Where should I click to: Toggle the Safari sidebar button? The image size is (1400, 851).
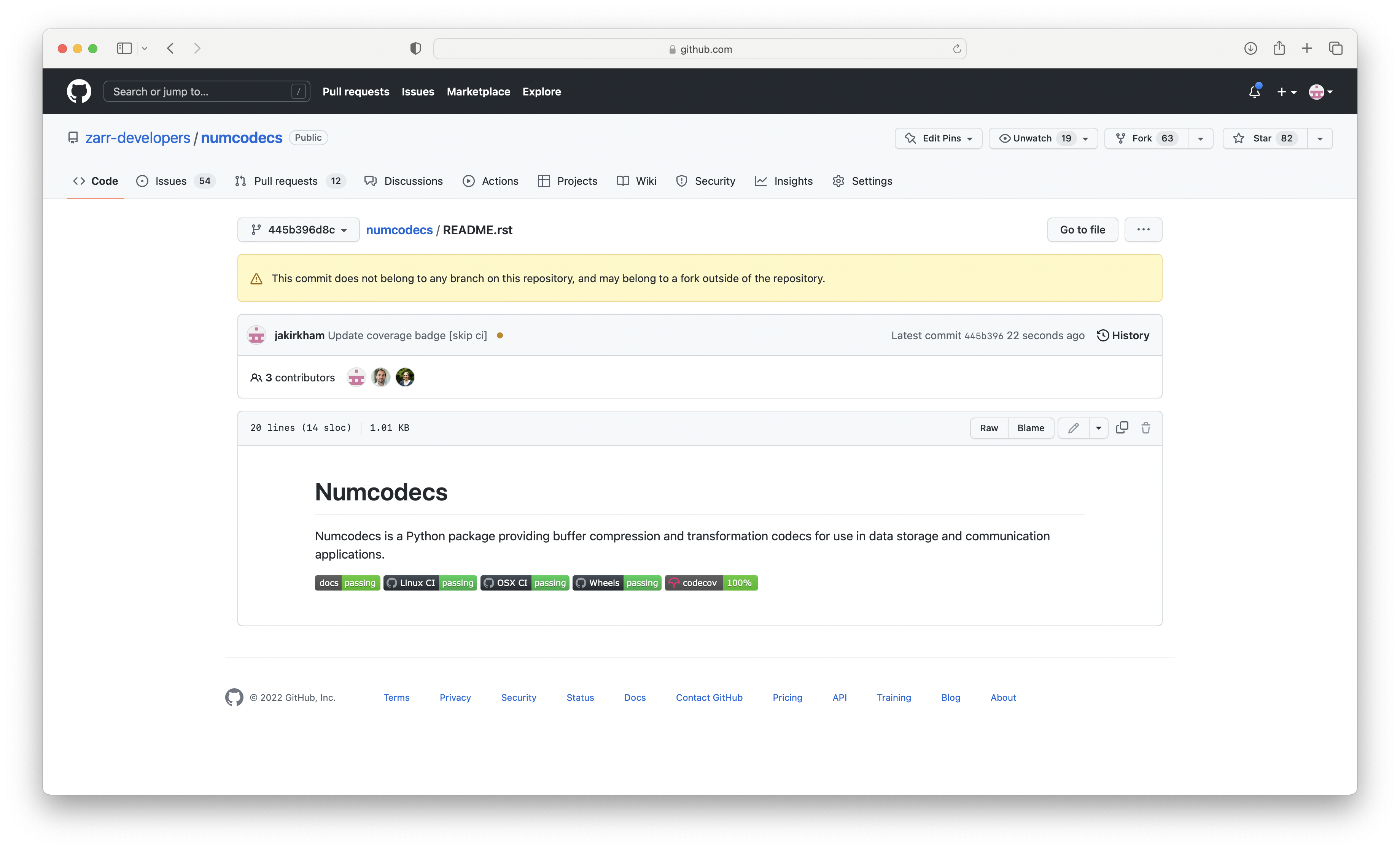click(x=124, y=48)
